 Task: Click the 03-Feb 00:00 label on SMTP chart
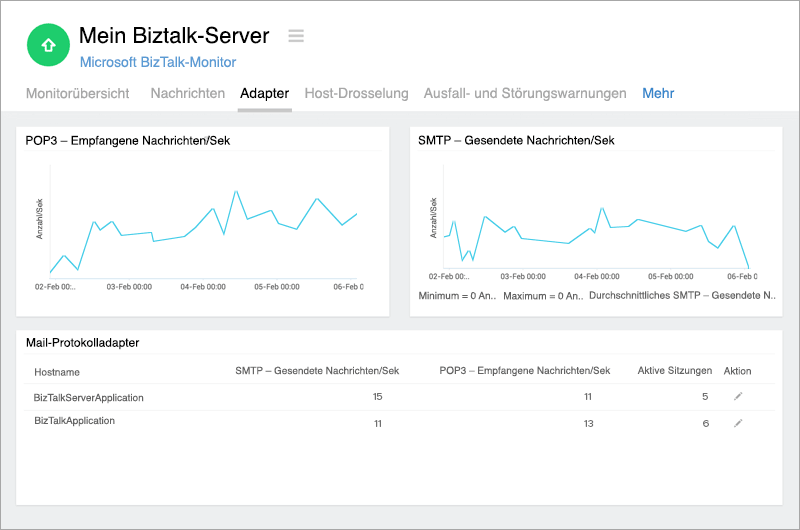(x=523, y=276)
